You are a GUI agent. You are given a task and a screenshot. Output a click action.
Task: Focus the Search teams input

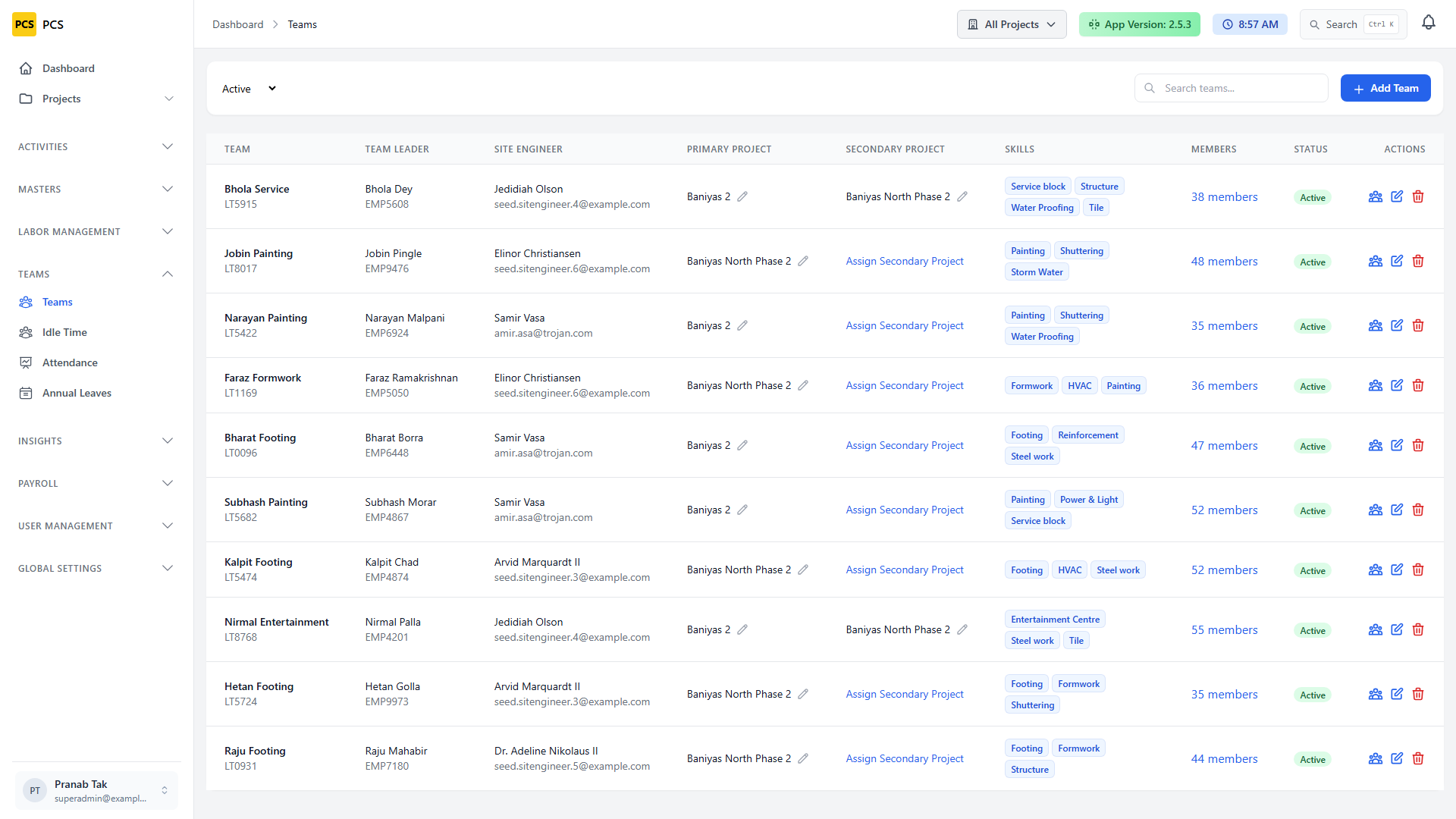1232,88
